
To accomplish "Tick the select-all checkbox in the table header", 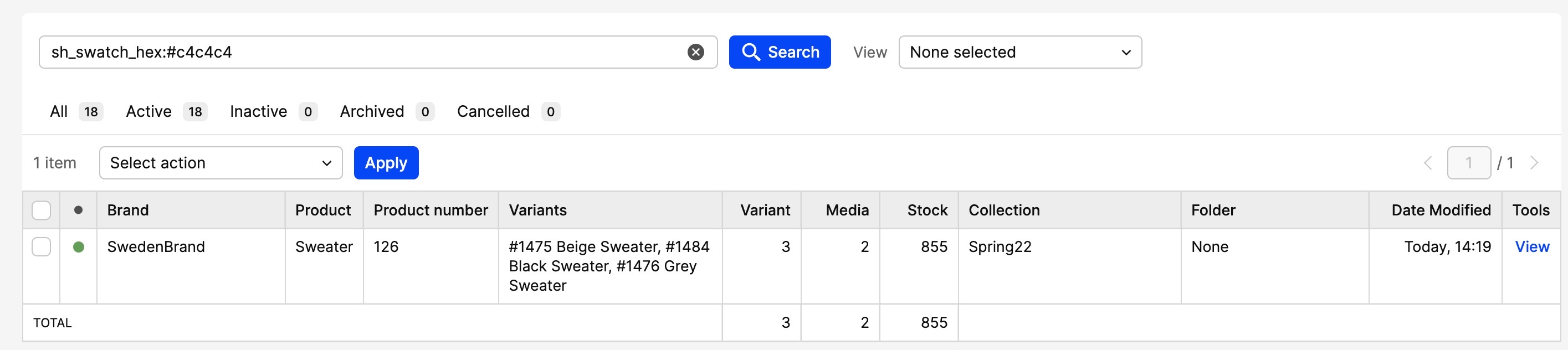I will 42,210.
